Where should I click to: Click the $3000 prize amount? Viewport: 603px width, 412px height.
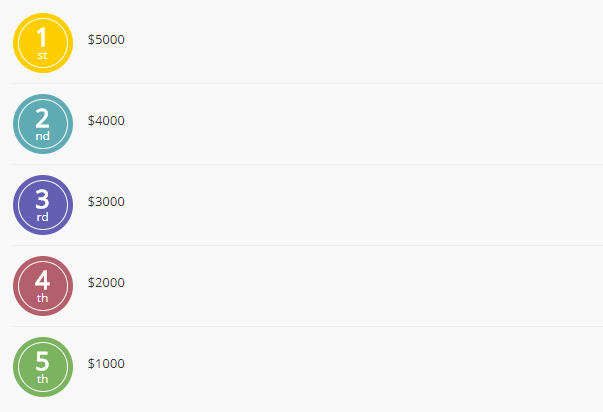tap(106, 202)
